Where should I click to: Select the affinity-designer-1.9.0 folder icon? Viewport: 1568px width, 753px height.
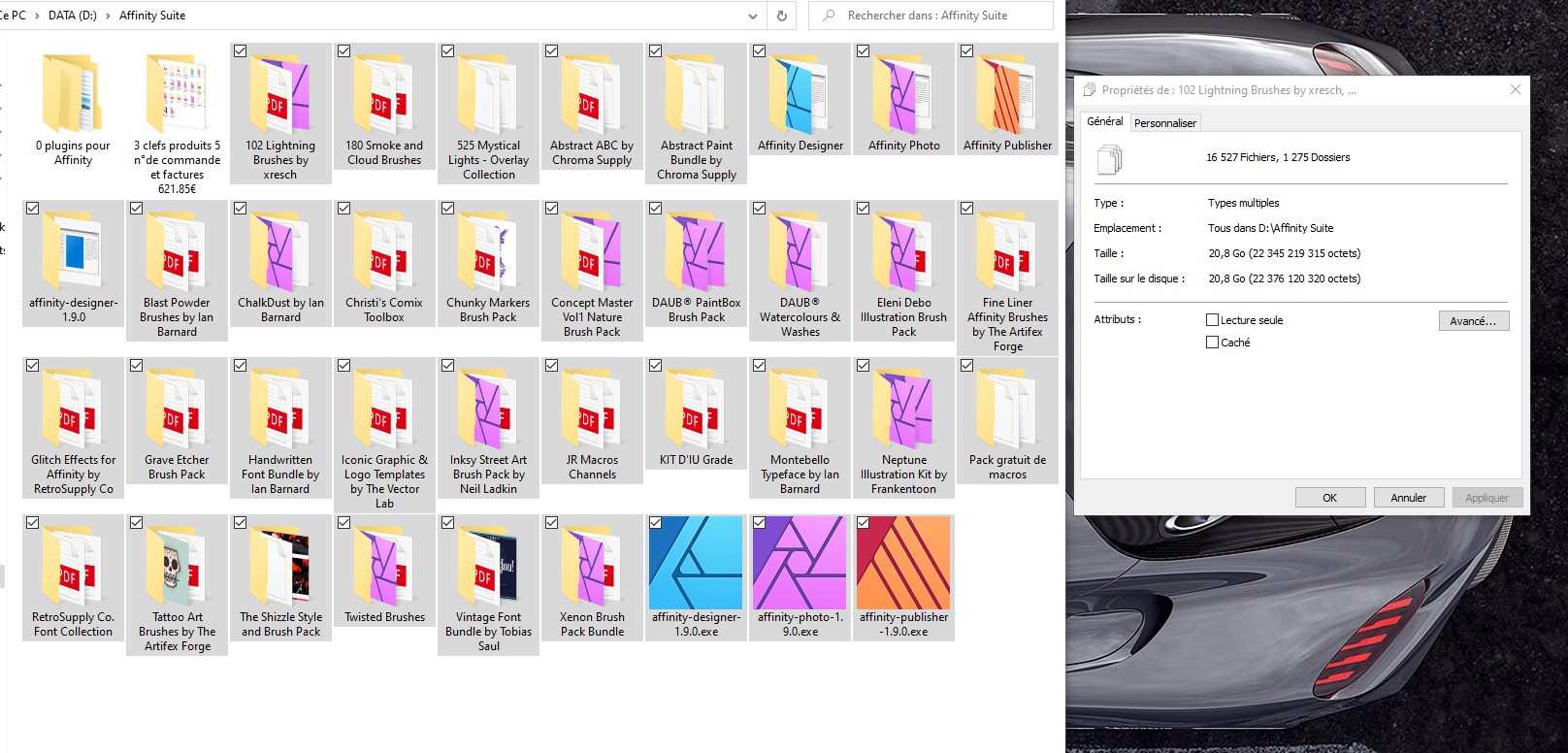point(73,251)
